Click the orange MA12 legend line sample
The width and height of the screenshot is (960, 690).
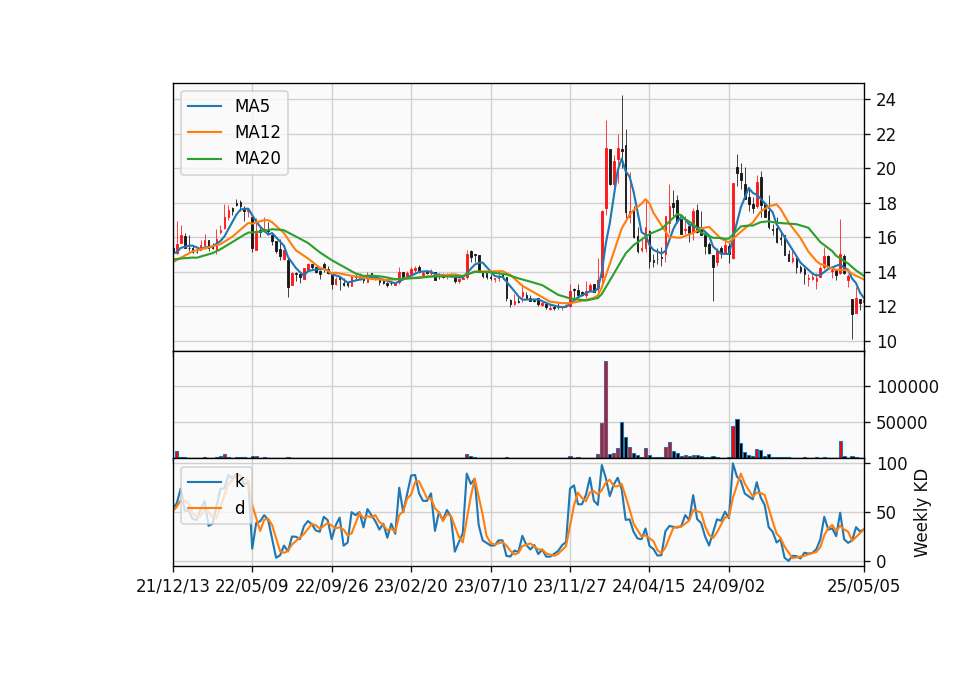pyautogui.click(x=204, y=132)
